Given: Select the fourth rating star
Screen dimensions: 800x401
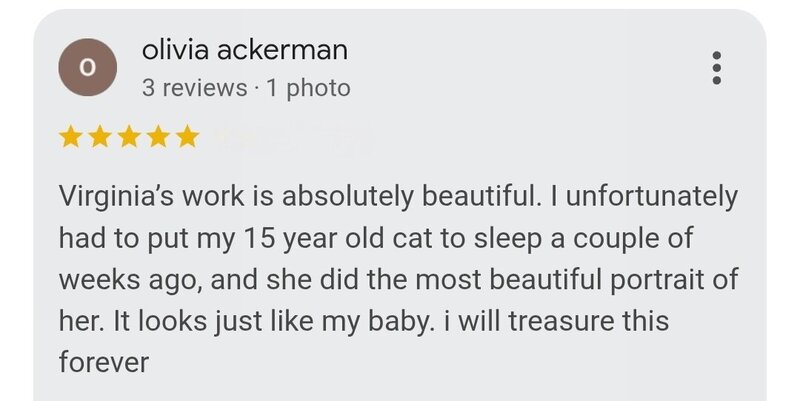Looking at the screenshot, I should pyautogui.click(x=158, y=137).
